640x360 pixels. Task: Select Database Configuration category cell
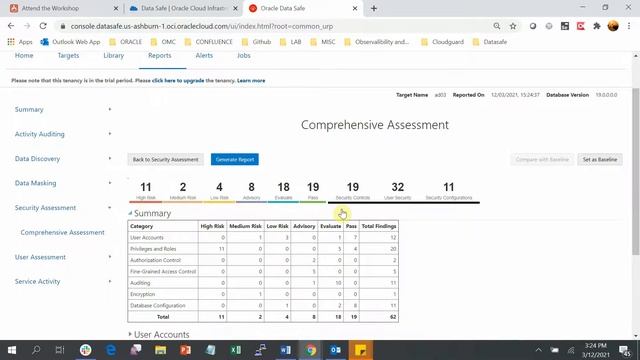tap(163, 305)
